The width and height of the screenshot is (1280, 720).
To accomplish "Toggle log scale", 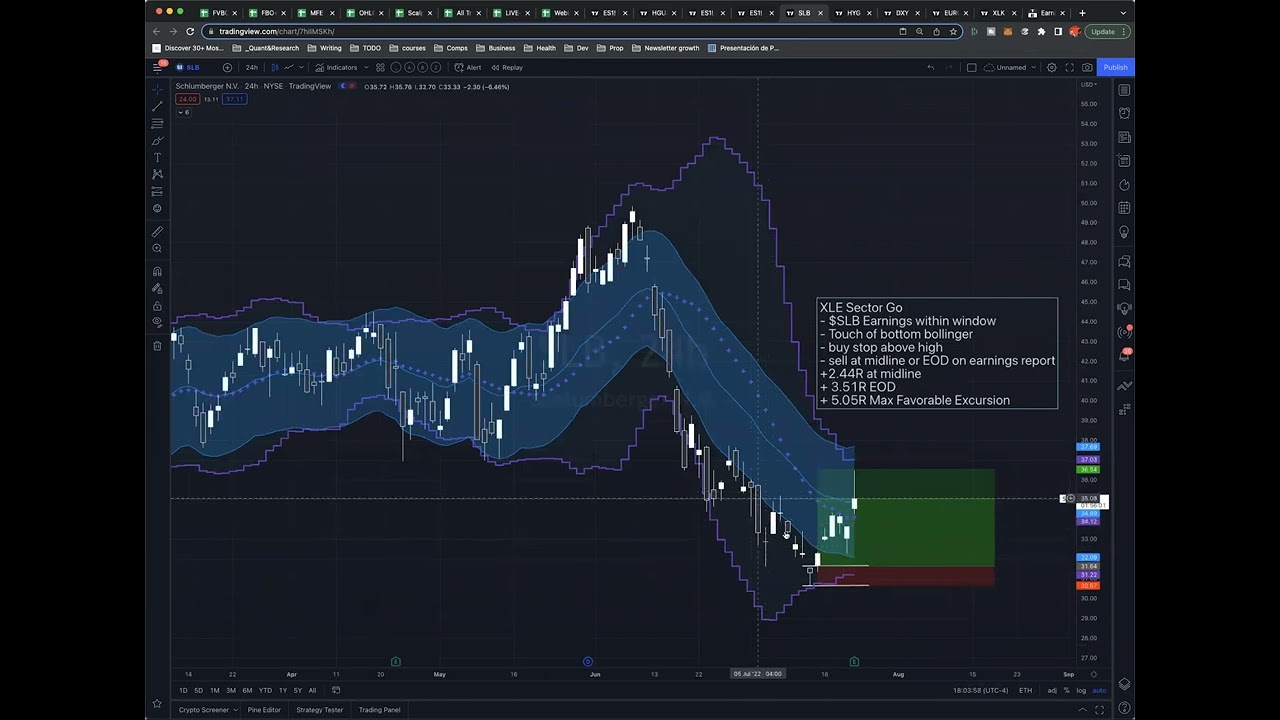I will point(1081,690).
